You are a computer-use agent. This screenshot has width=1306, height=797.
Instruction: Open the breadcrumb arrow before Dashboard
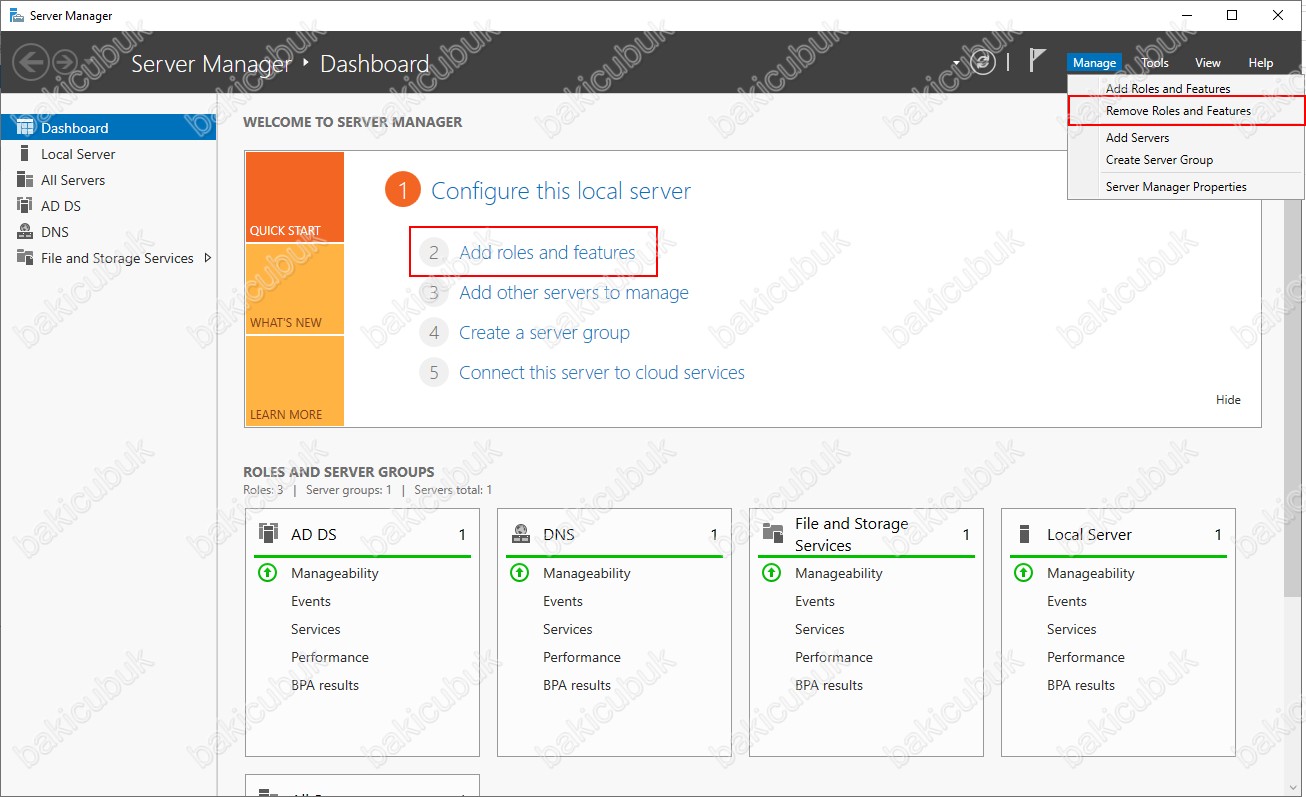[305, 64]
